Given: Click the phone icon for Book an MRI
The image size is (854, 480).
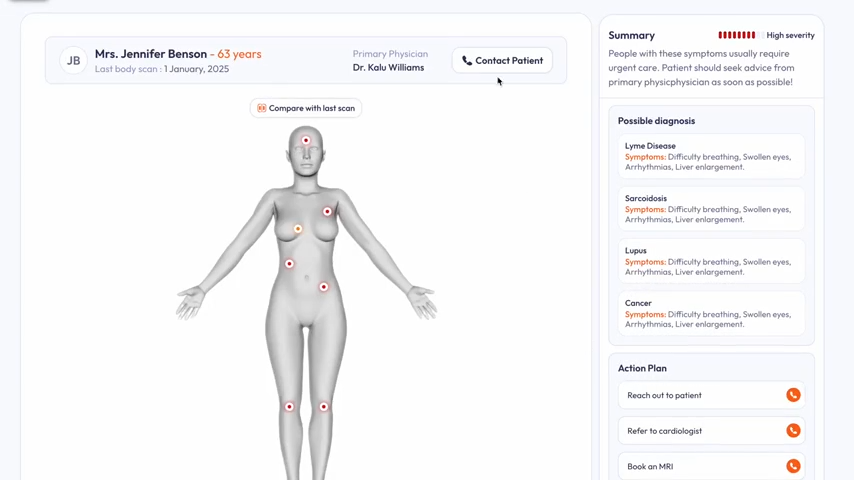Looking at the screenshot, I should click(793, 466).
